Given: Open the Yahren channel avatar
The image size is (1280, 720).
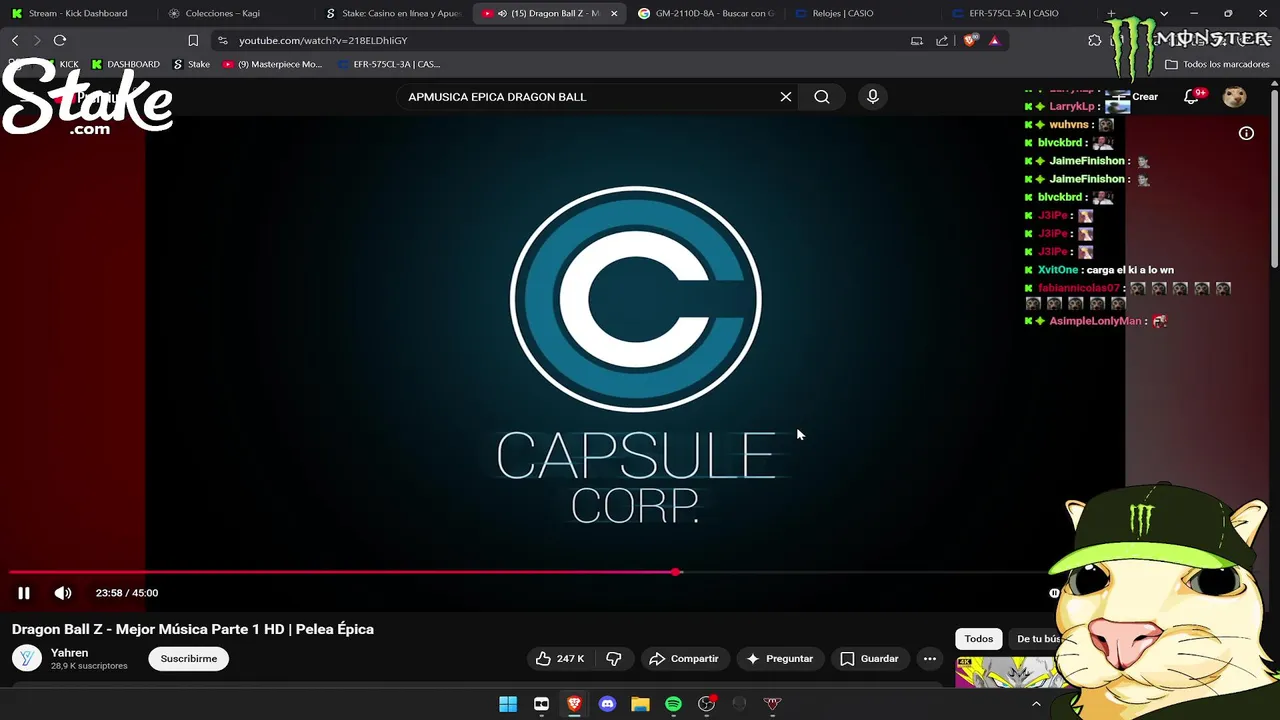Looking at the screenshot, I should [x=27, y=658].
